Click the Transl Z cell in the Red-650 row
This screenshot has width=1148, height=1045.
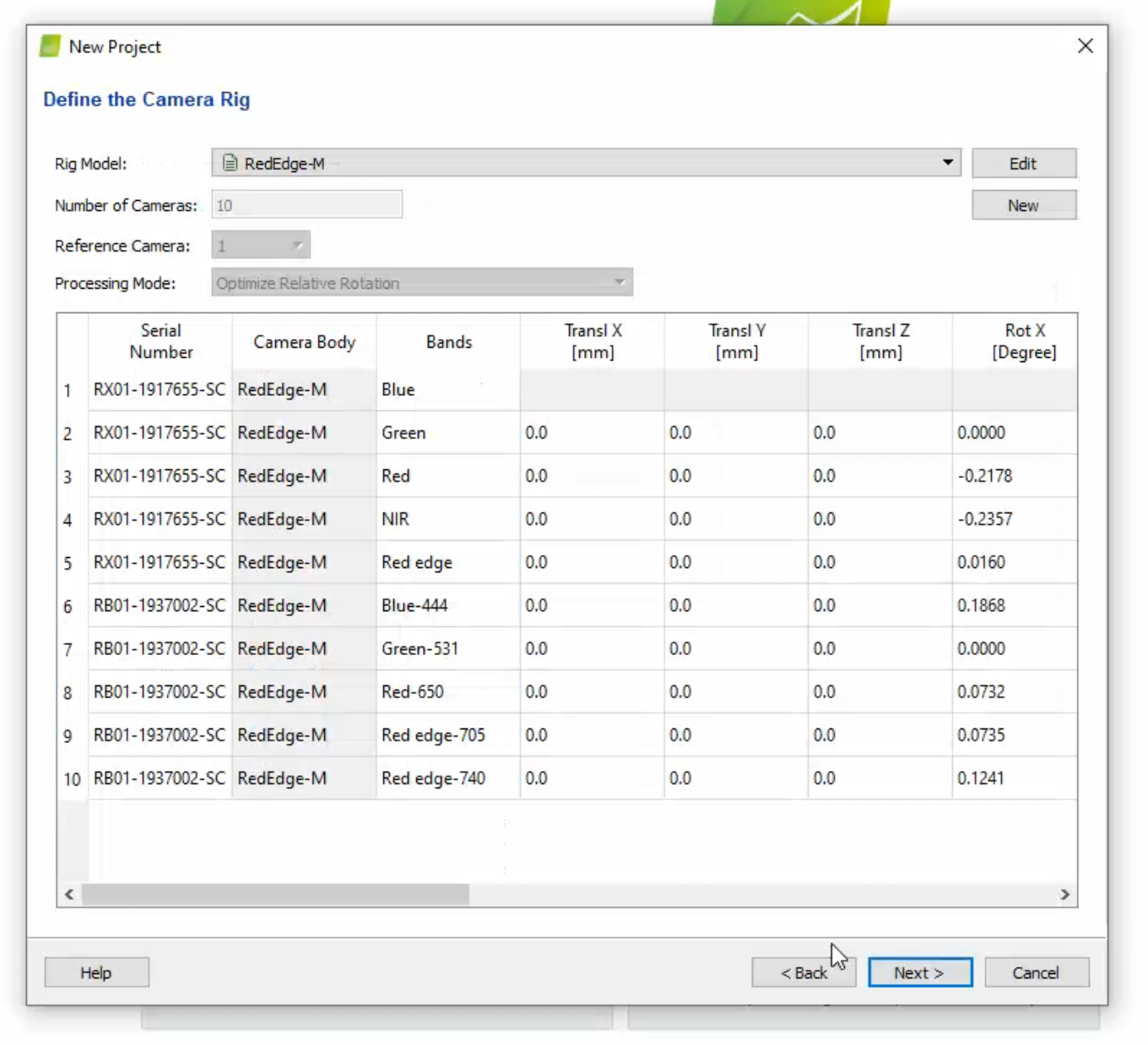(880, 691)
